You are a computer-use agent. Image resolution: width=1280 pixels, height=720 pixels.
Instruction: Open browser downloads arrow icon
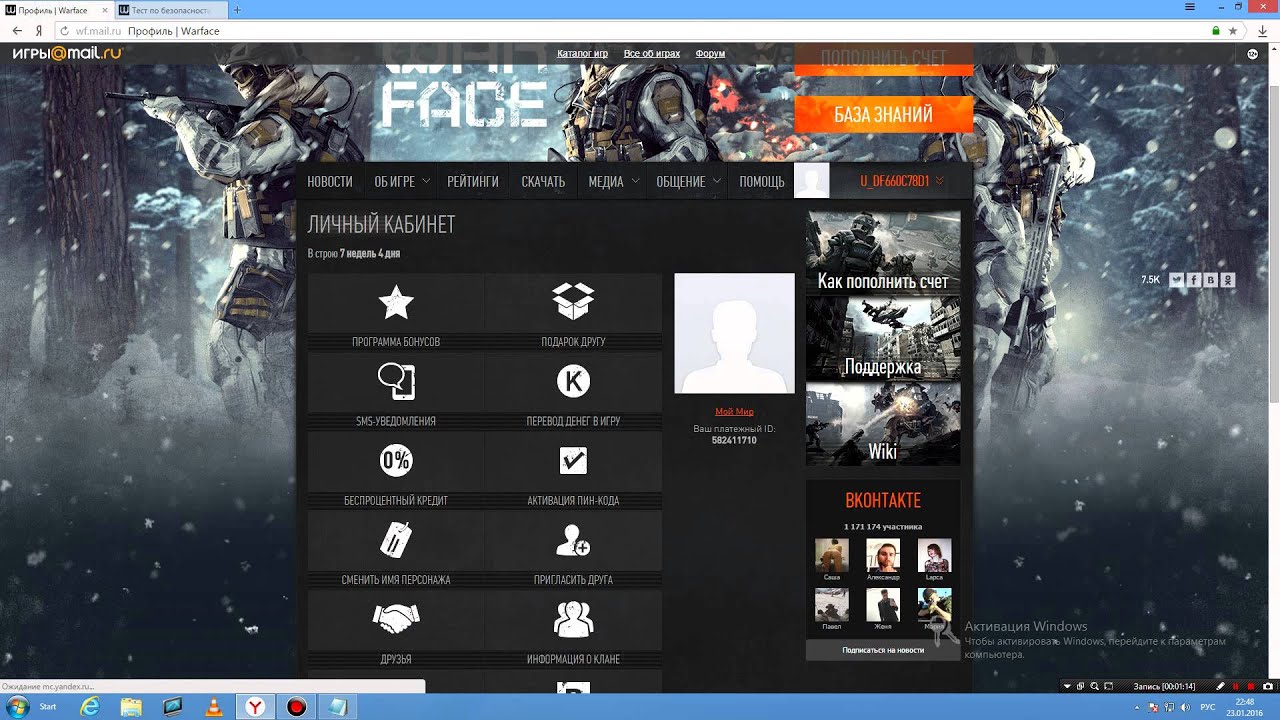[1262, 31]
